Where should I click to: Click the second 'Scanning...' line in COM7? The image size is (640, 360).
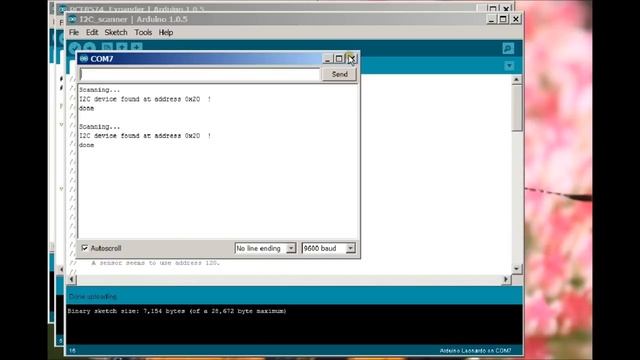point(100,127)
